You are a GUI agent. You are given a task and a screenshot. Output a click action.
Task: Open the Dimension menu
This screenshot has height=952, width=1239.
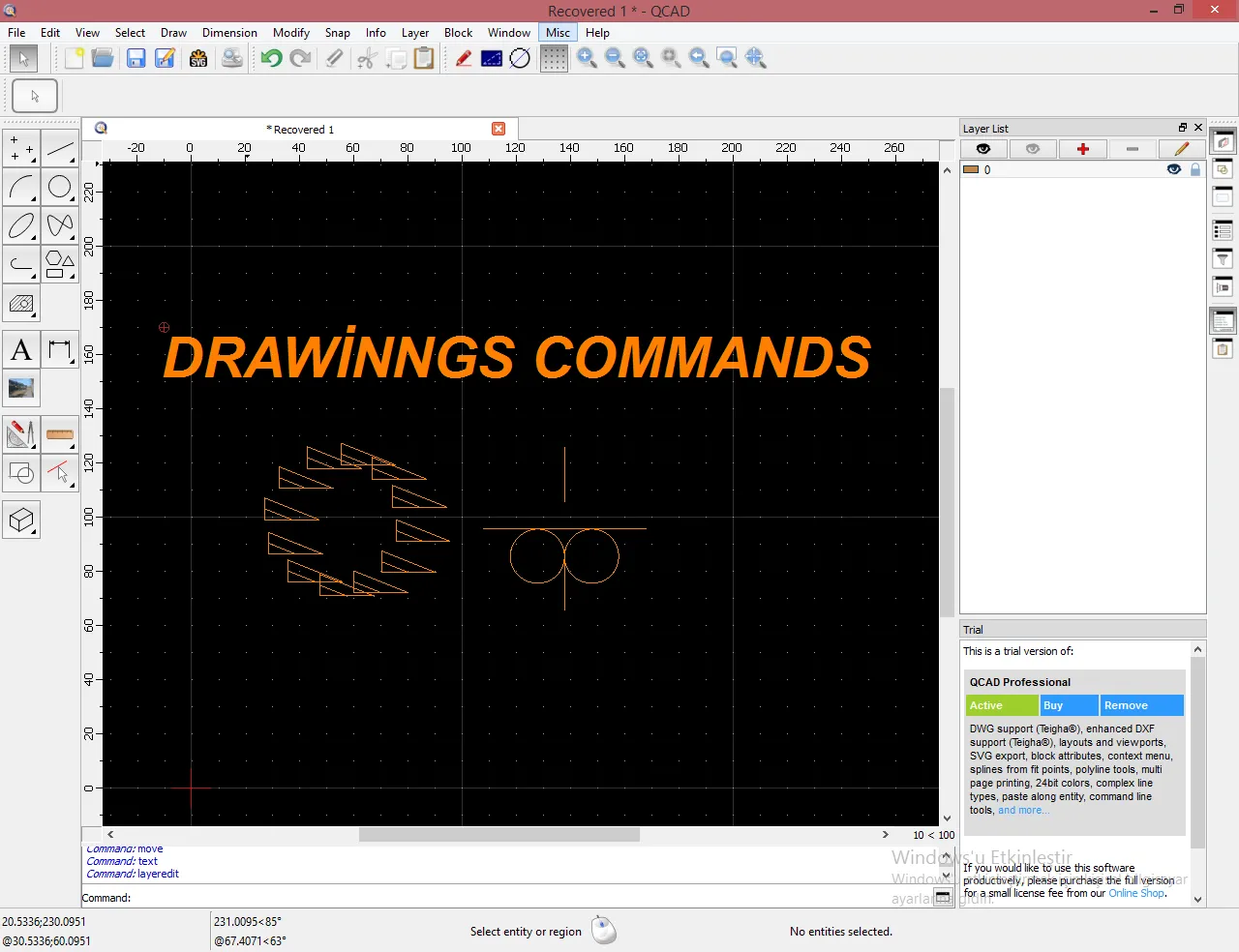[x=229, y=33]
